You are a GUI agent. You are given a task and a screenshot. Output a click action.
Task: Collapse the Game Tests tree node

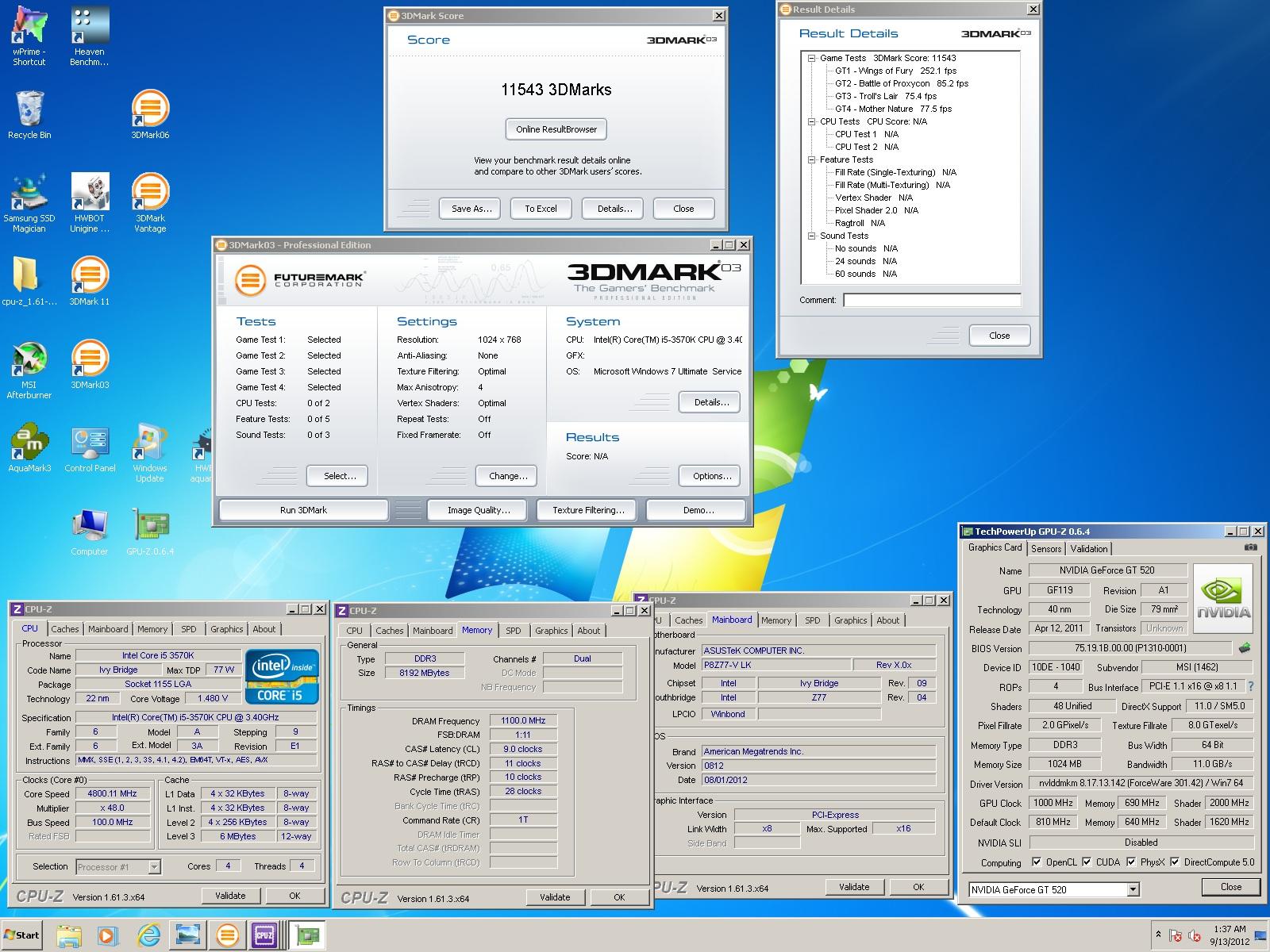(811, 58)
